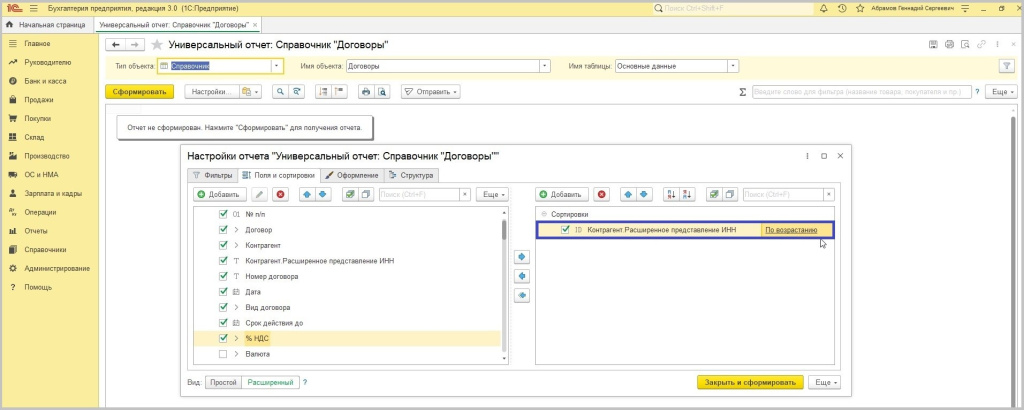Expand the "Имя таблицы" dropdown
Image resolution: width=1024 pixels, height=410 pixels.
point(733,66)
